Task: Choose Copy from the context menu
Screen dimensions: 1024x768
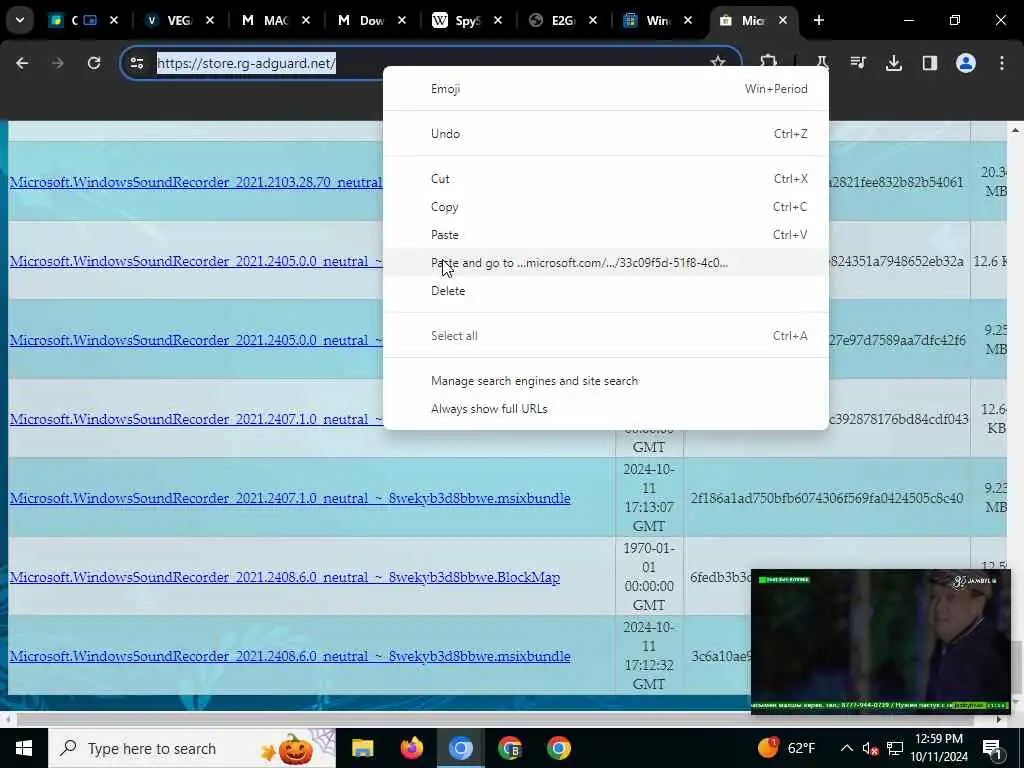Action: (x=606, y=207)
